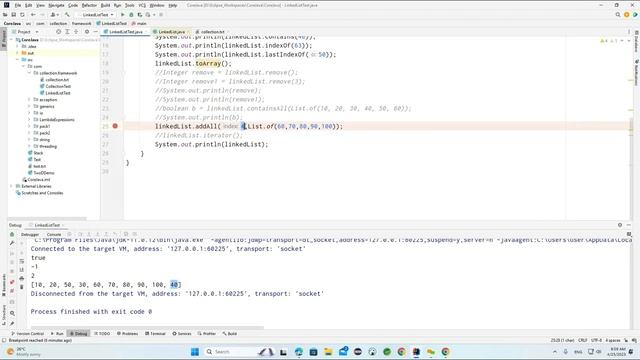
Task: Click the Debug bug icon in the toolbar
Action: coord(131,15)
